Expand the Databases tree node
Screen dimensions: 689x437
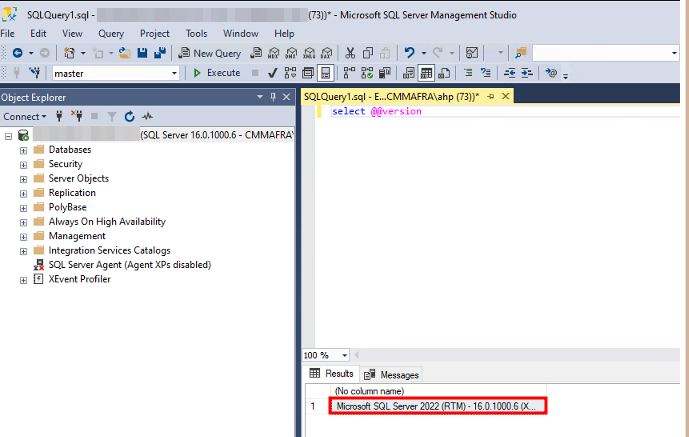pyautogui.click(x=23, y=150)
